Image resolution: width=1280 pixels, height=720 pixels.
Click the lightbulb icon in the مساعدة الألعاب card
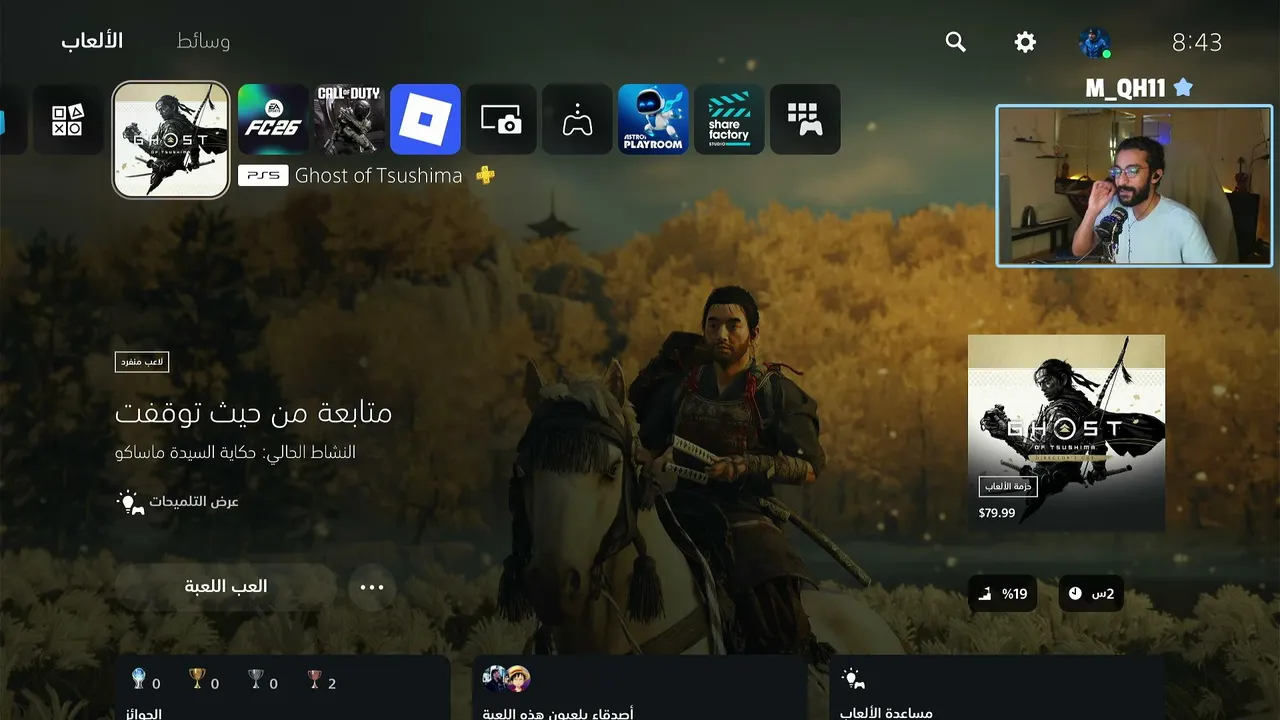click(852, 679)
